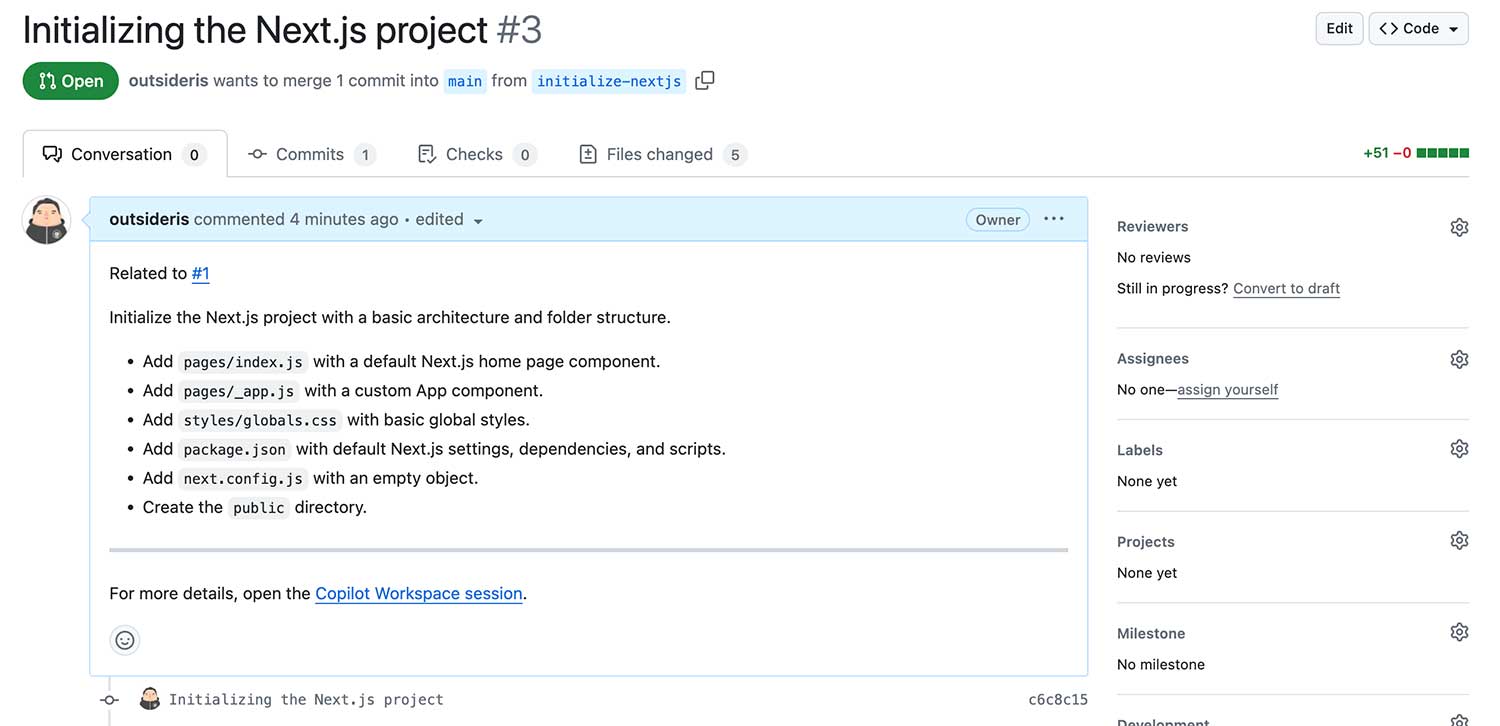Image resolution: width=1500 pixels, height=726 pixels.
Task: Open the Copilot Workspace session link
Action: pyautogui.click(x=419, y=593)
